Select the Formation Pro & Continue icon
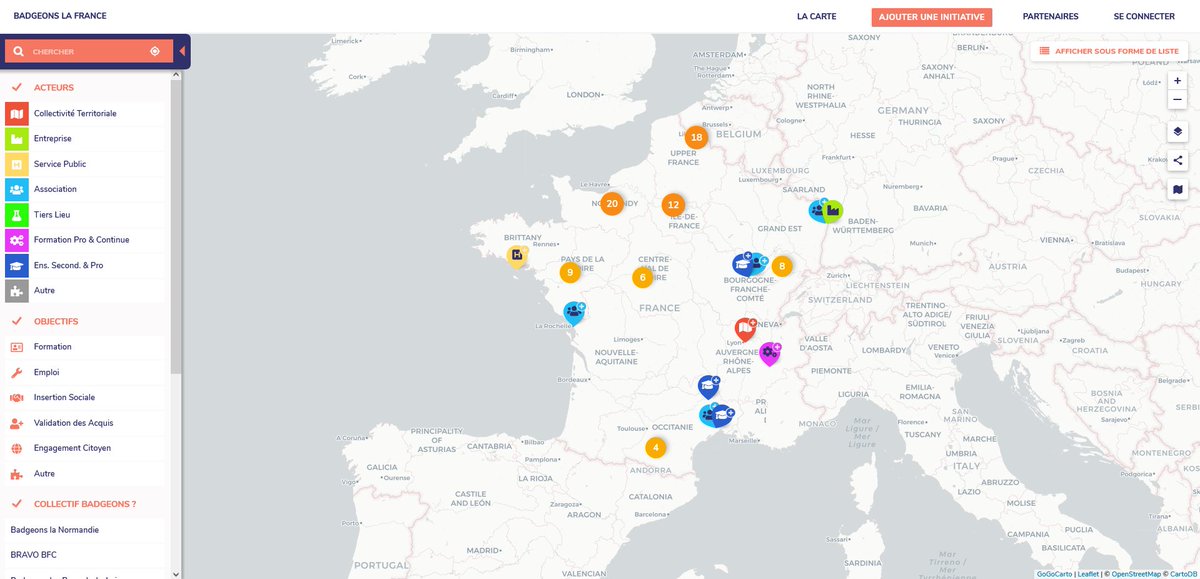1200x579 pixels. (16, 240)
